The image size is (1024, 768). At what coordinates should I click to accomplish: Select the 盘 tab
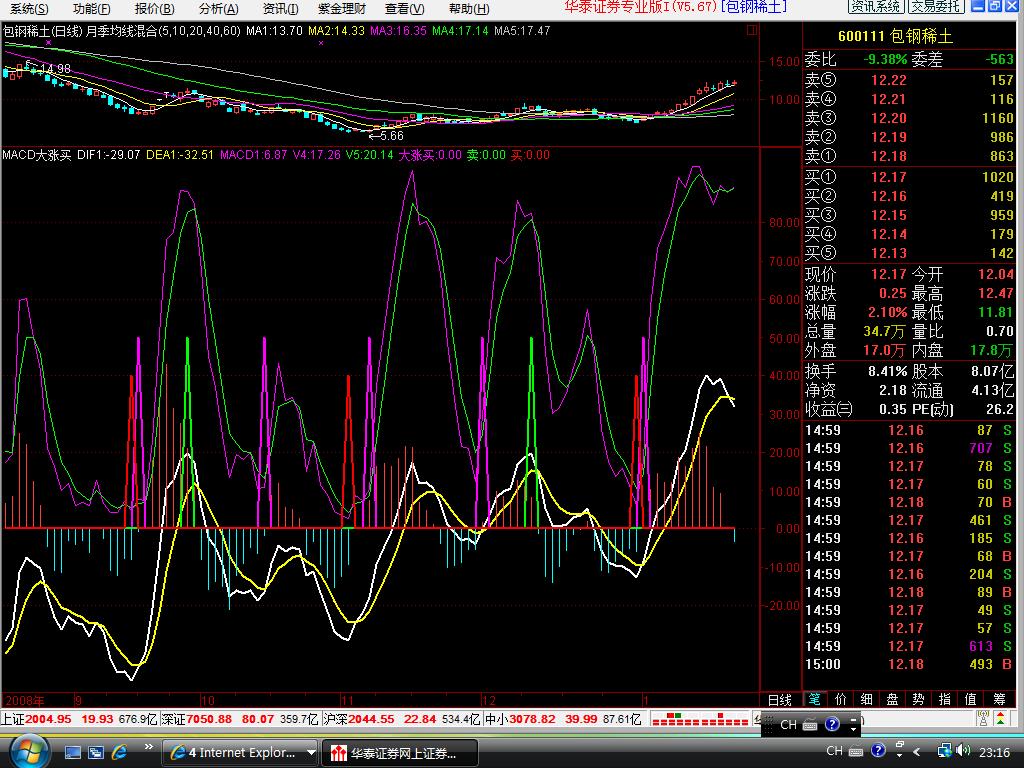pyautogui.click(x=893, y=699)
